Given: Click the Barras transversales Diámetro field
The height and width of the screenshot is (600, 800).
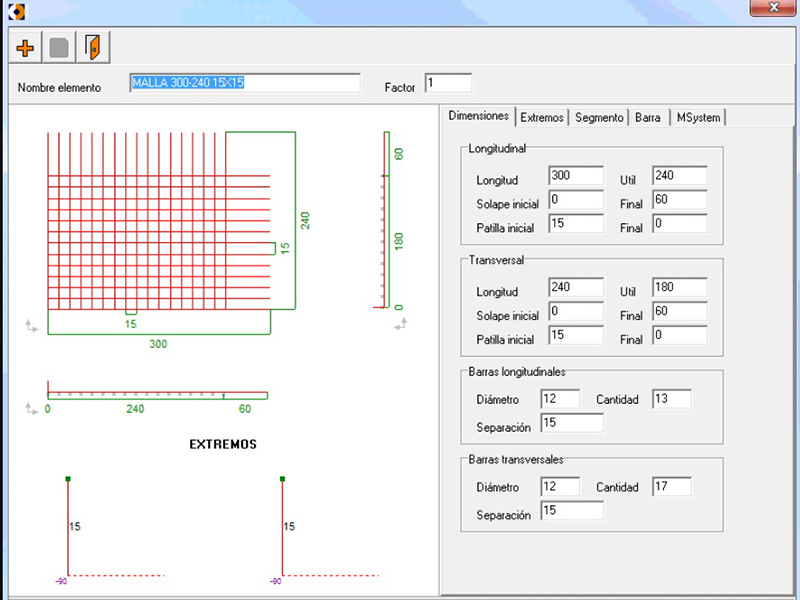Looking at the screenshot, I should [560, 487].
